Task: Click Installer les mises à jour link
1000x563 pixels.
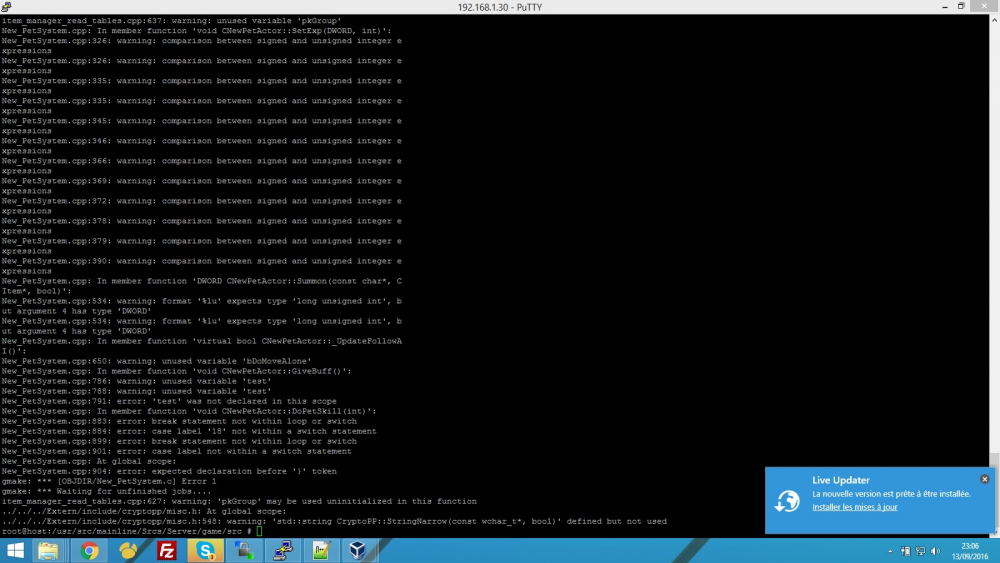Action: [855, 507]
